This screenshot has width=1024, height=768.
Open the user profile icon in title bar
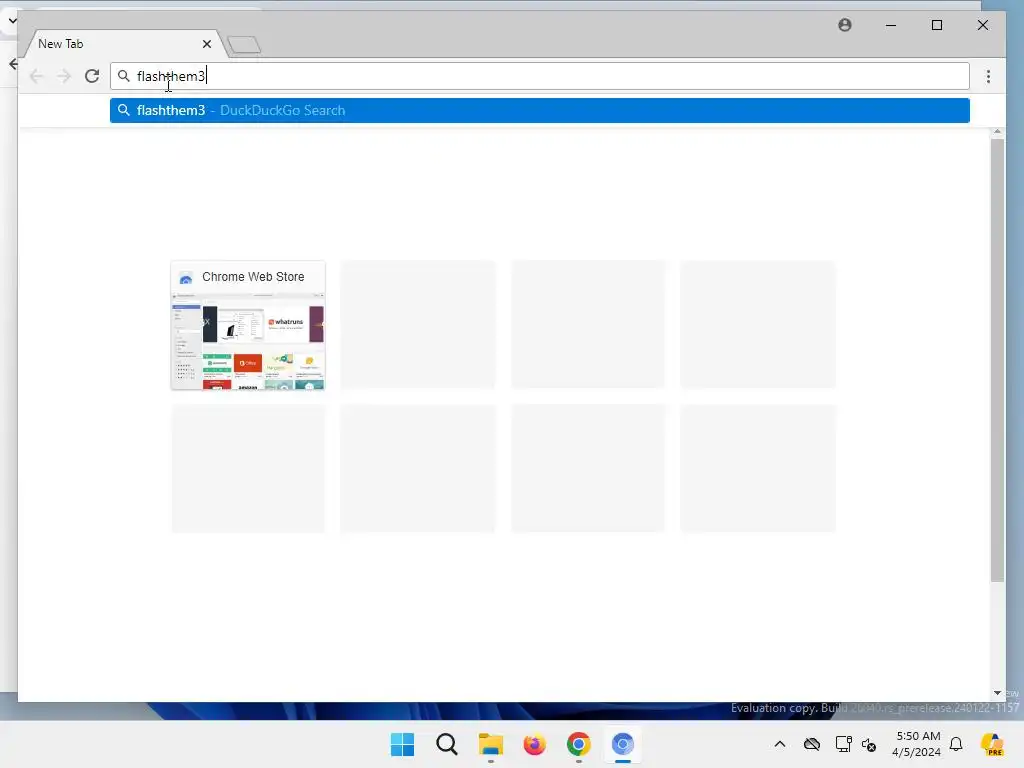coord(844,25)
